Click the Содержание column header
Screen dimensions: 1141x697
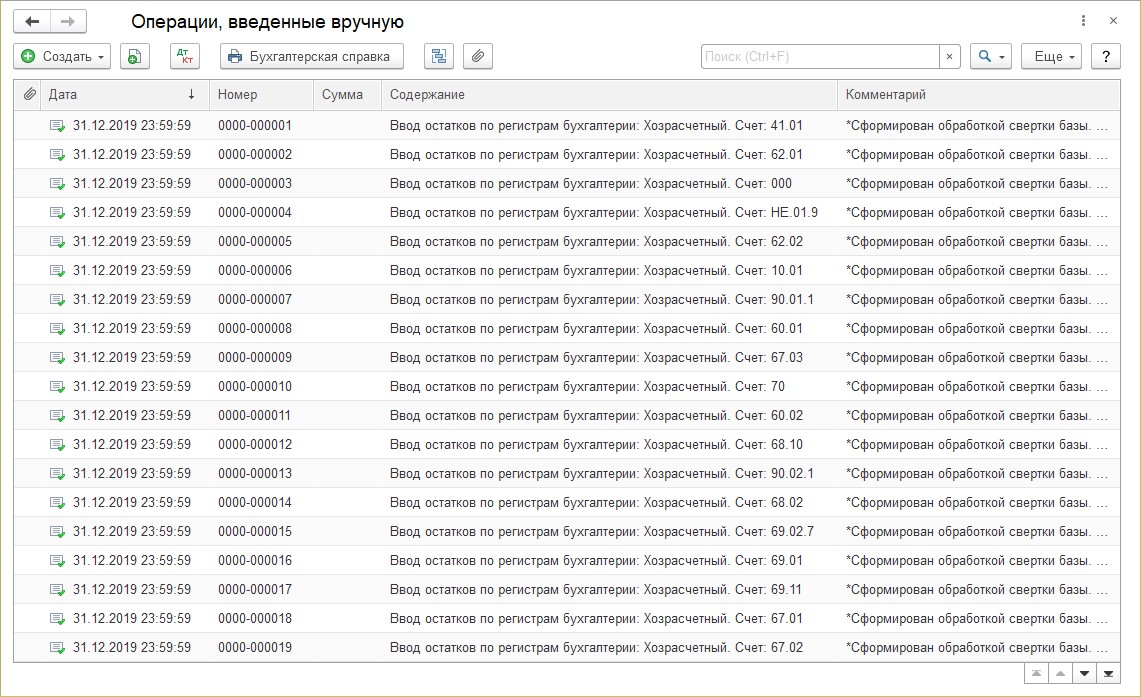609,95
